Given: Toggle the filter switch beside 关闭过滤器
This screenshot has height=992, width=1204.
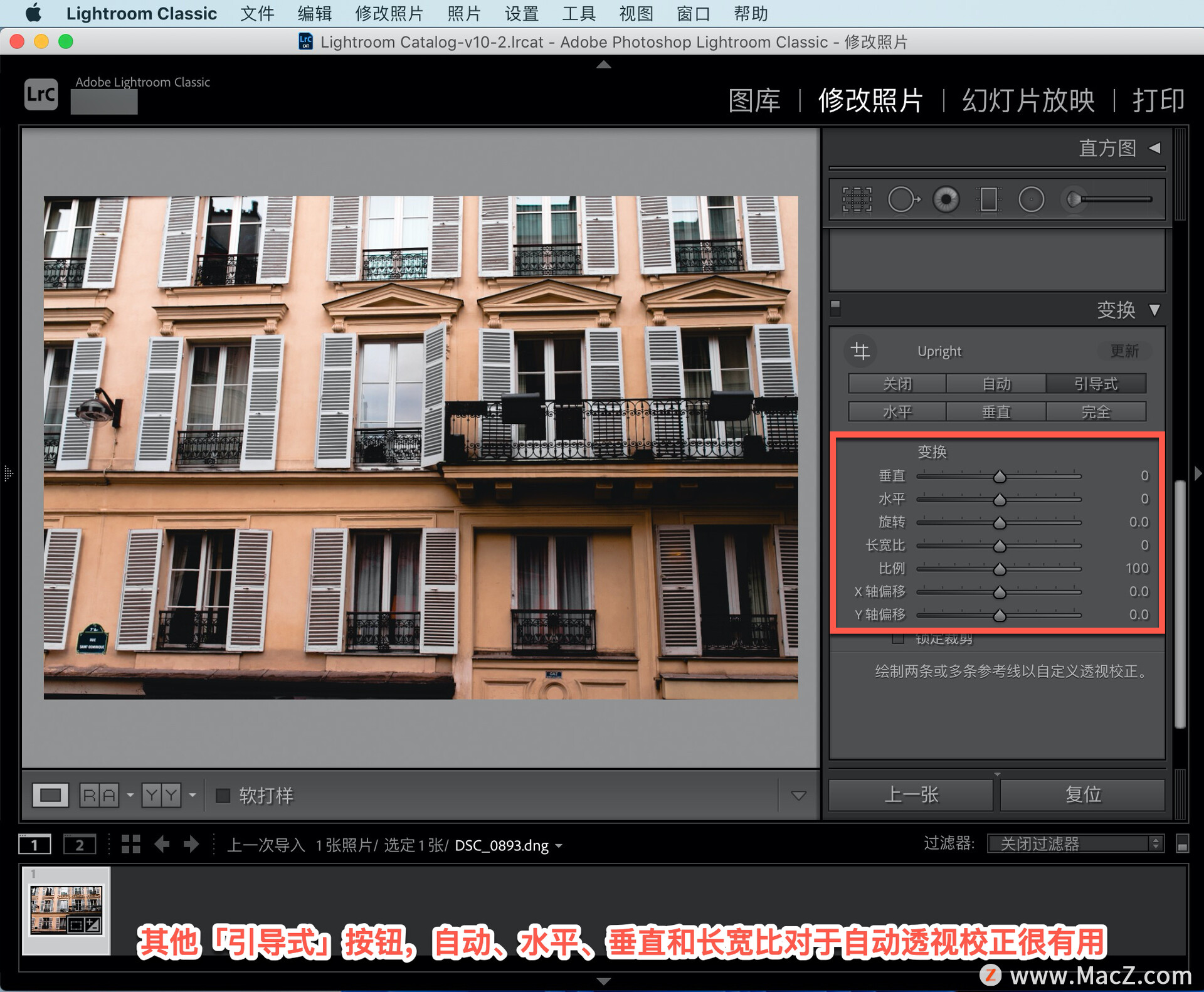Looking at the screenshot, I should click(1182, 844).
